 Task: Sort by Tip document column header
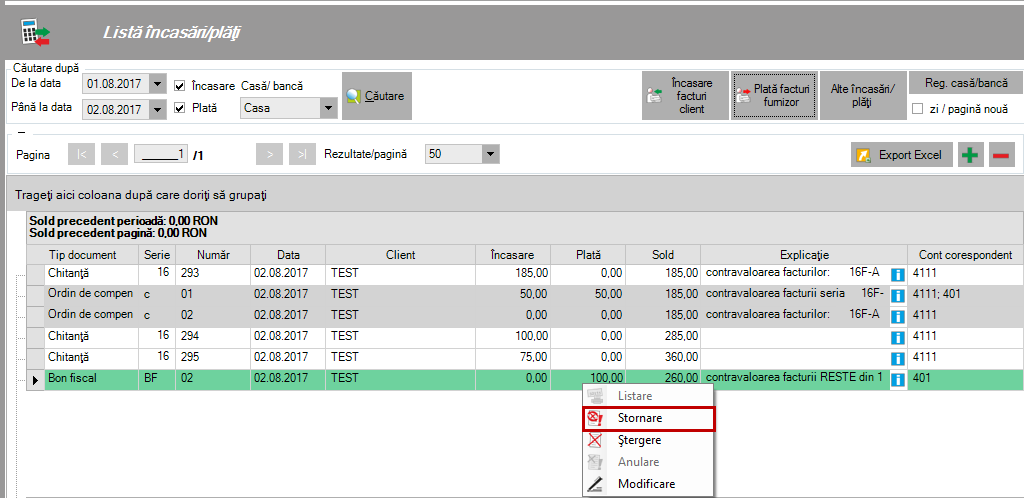pos(82,255)
